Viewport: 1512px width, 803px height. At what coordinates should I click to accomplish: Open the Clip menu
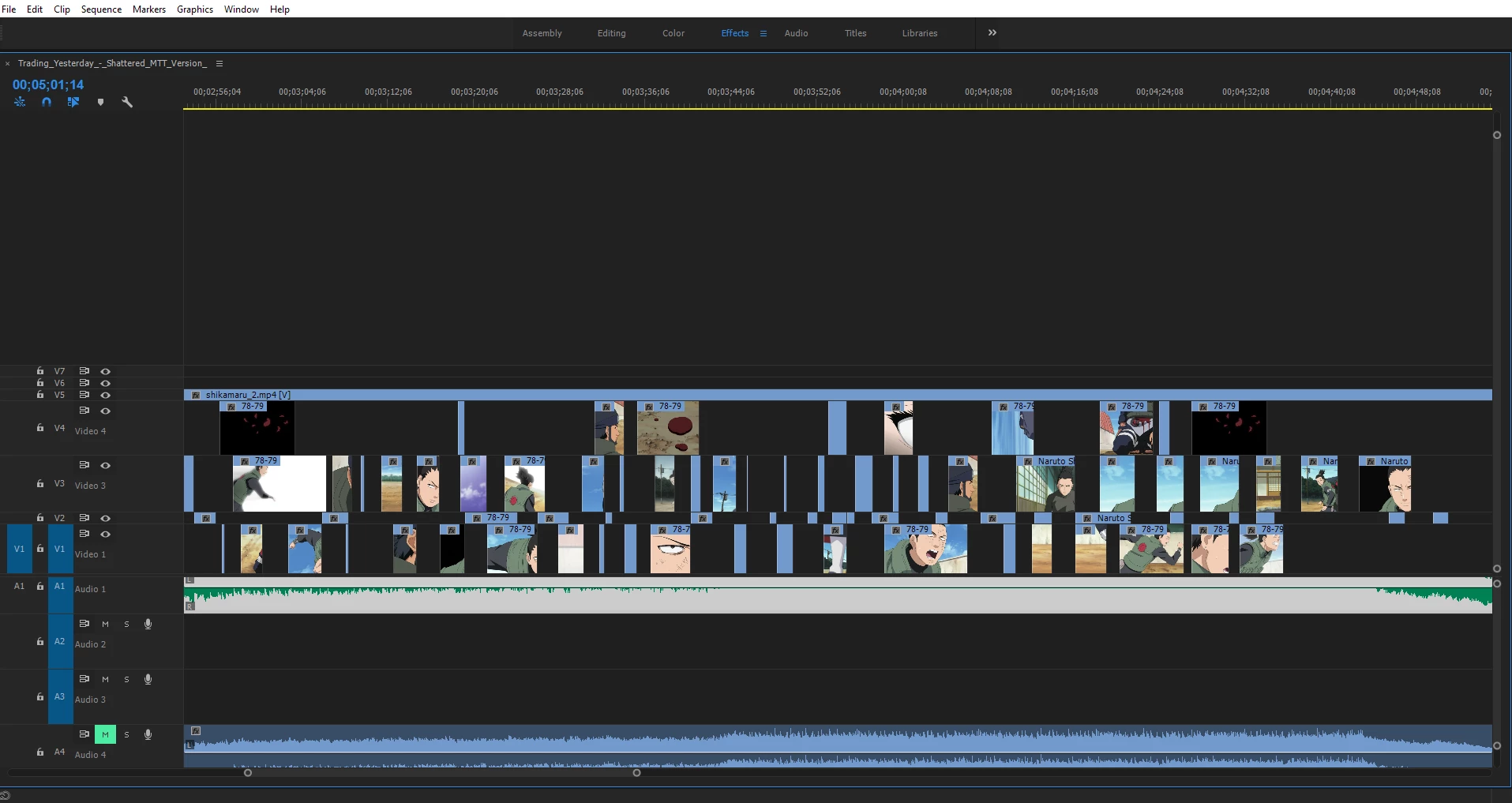click(62, 9)
